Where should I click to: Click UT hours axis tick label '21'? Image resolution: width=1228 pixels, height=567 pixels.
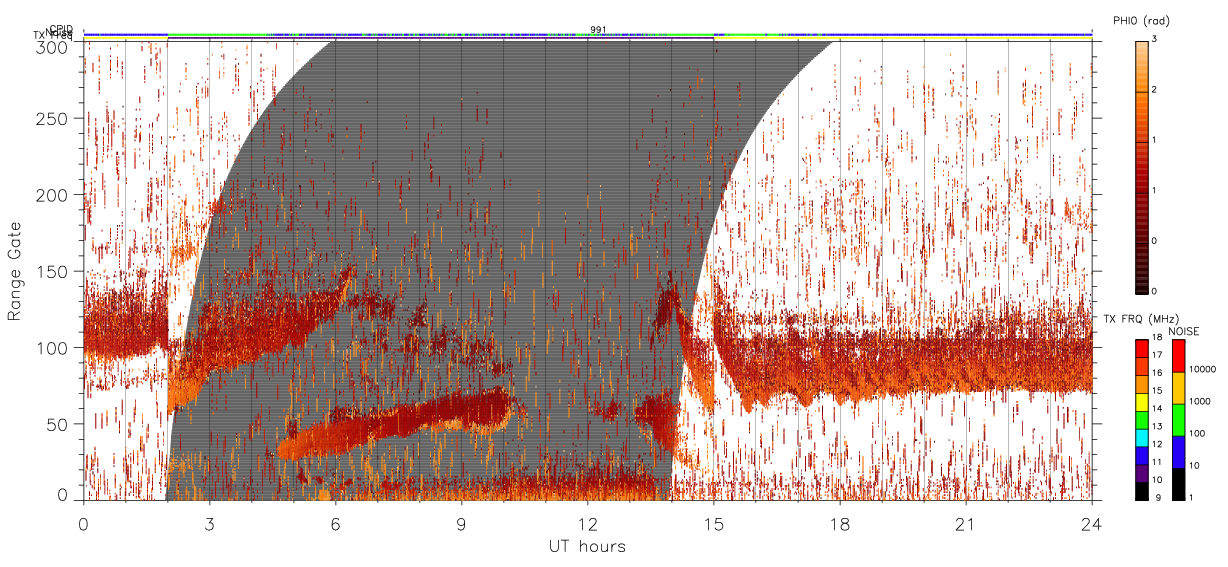tap(965, 524)
